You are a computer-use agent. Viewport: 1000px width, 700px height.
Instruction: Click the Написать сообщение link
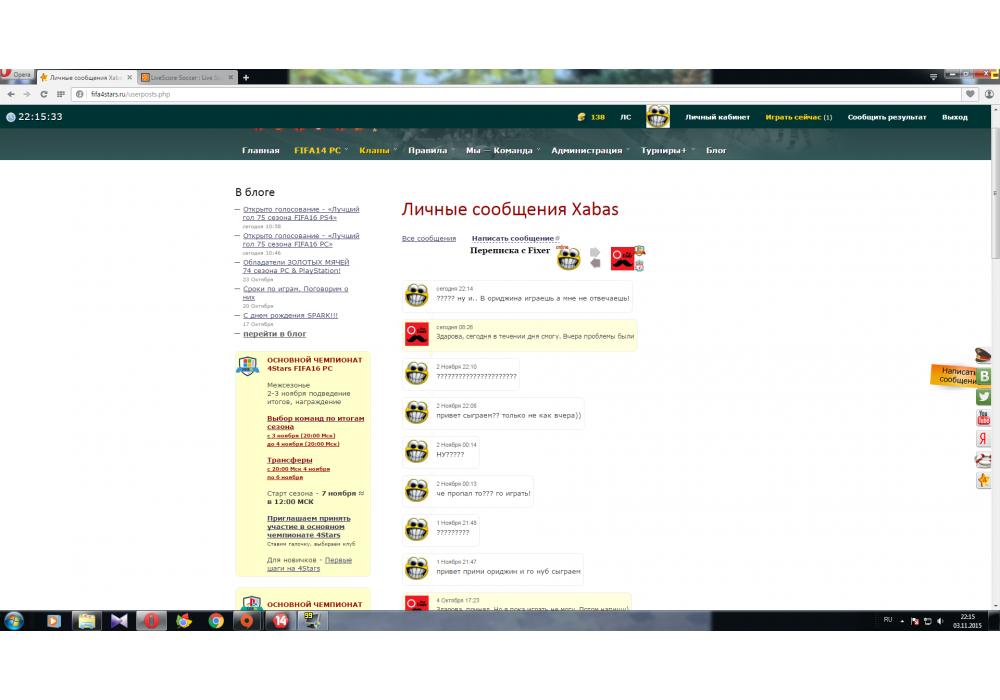click(x=513, y=238)
